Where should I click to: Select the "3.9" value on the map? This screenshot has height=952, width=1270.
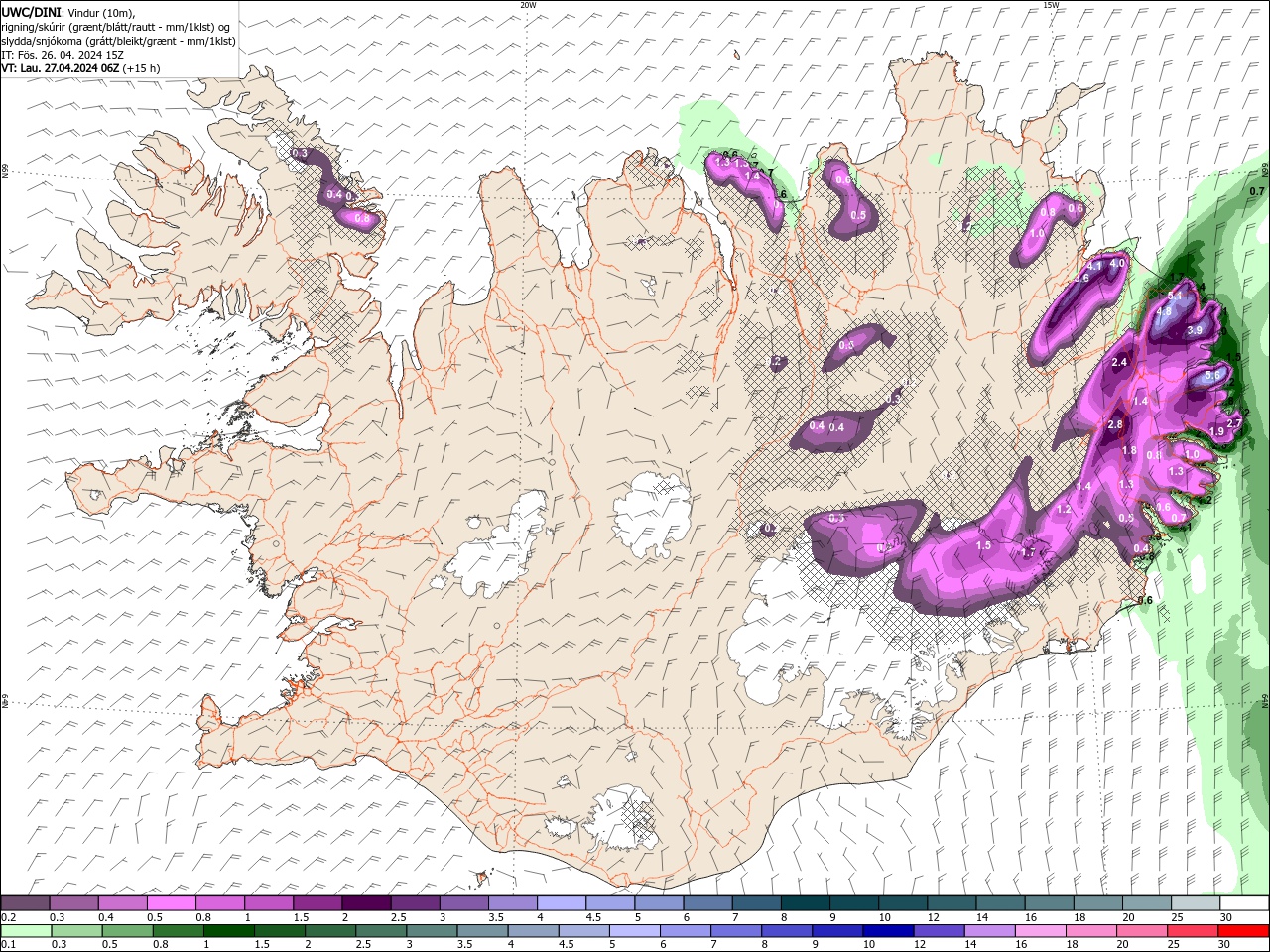(1195, 330)
